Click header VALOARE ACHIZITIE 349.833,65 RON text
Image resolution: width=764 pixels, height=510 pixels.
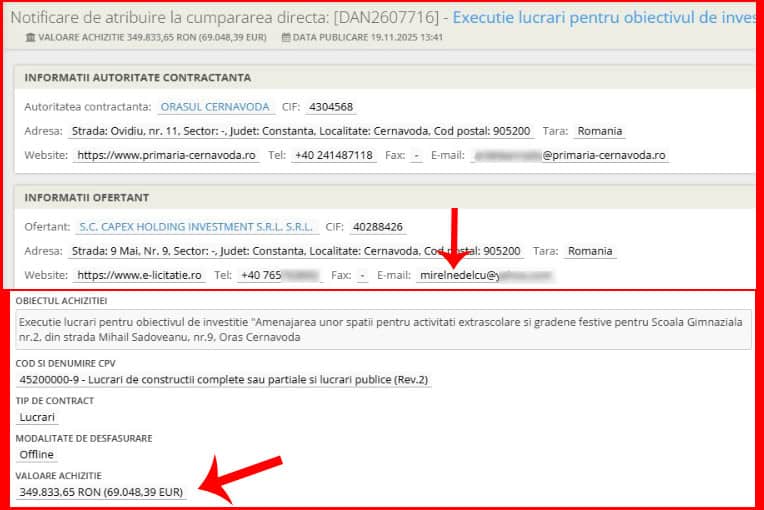click(x=153, y=37)
